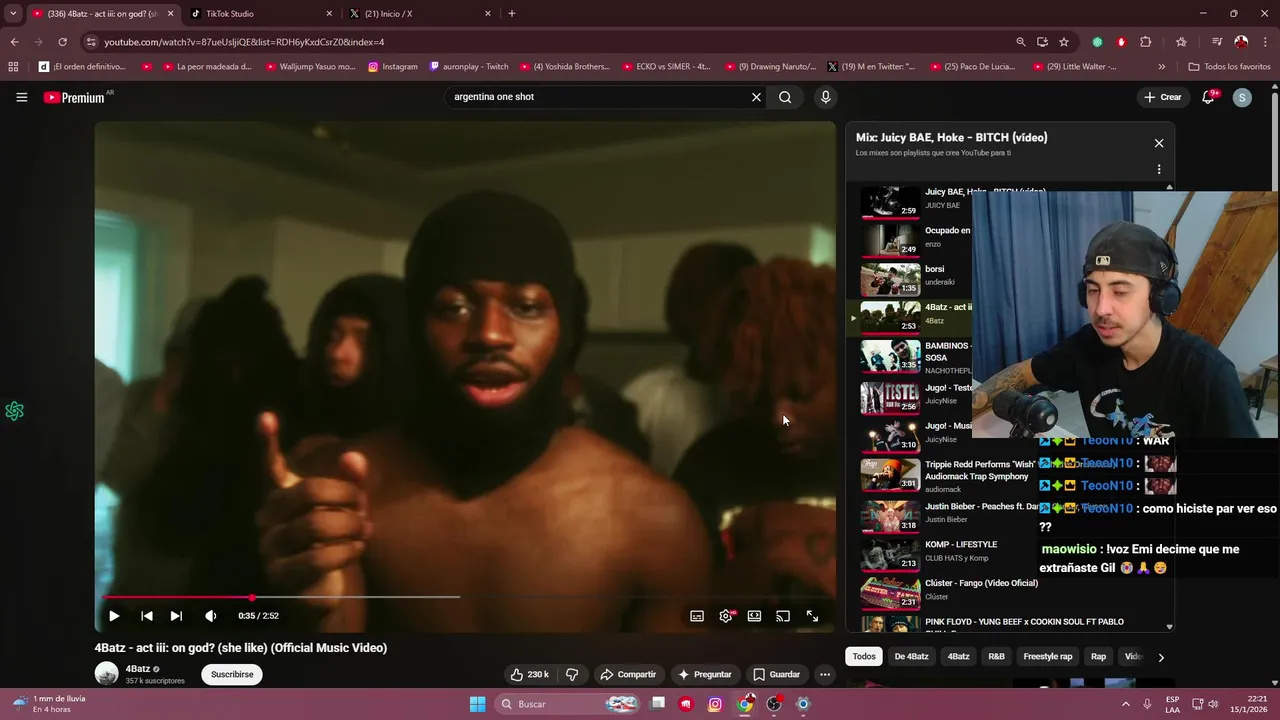1280x720 pixels.
Task: Go to previous video in playlist
Action: (146, 616)
